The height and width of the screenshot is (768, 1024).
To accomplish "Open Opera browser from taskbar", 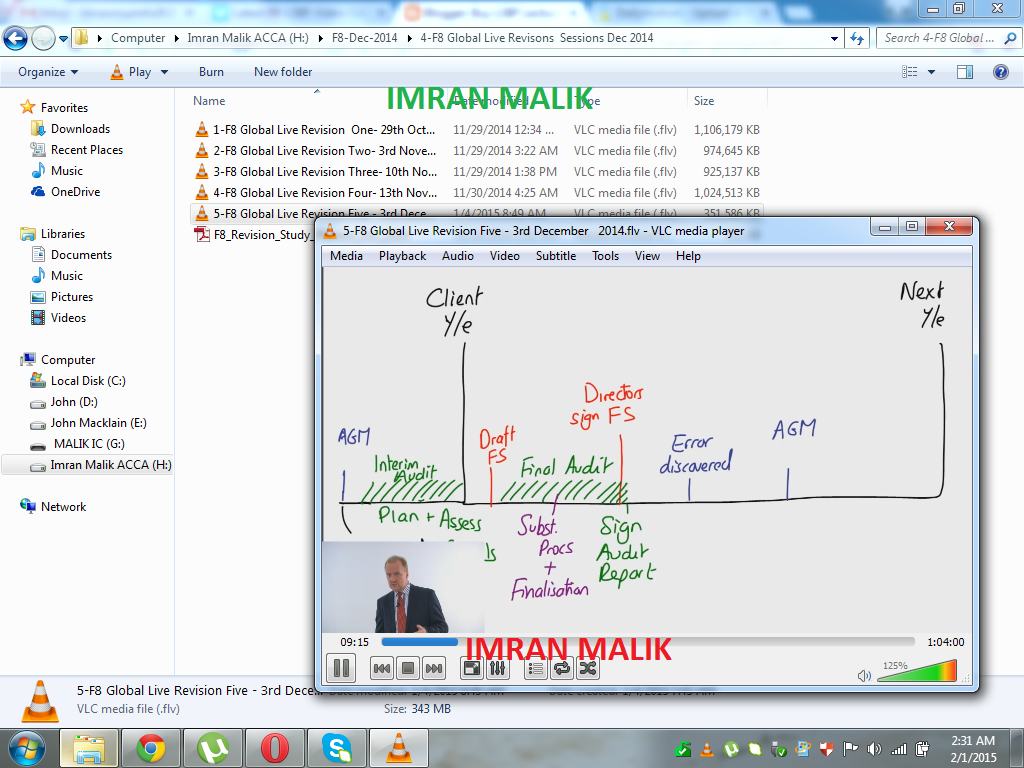I will click(275, 748).
